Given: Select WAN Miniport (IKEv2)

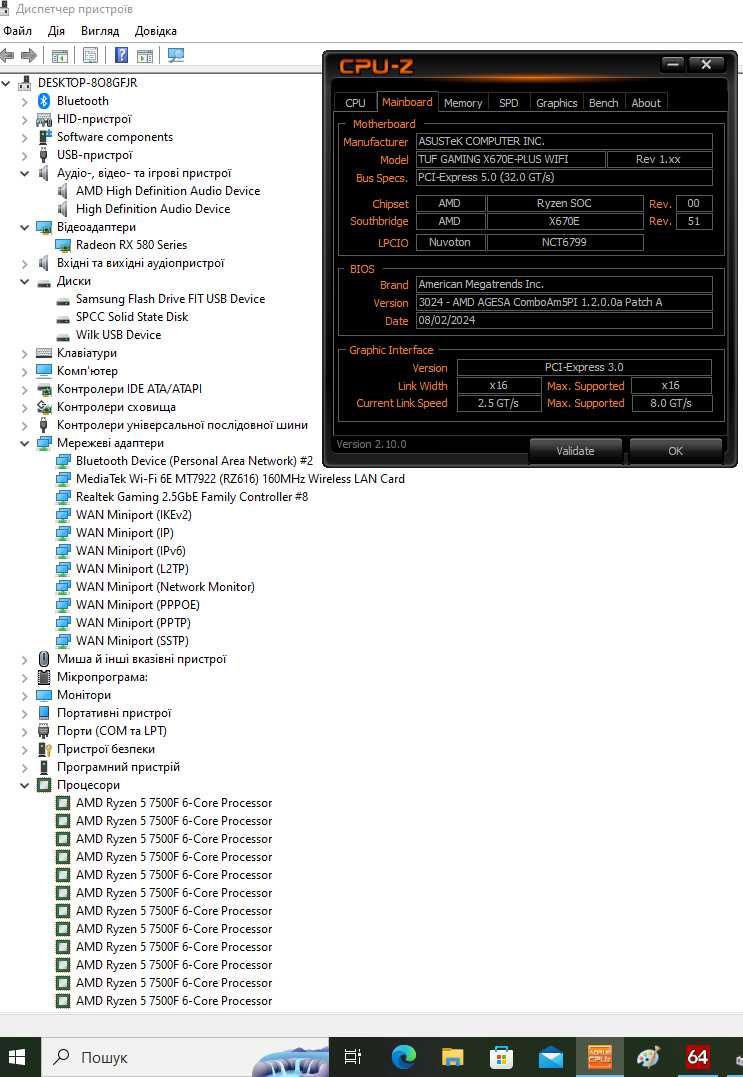Looking at the screenshot, I should (134, 514).
